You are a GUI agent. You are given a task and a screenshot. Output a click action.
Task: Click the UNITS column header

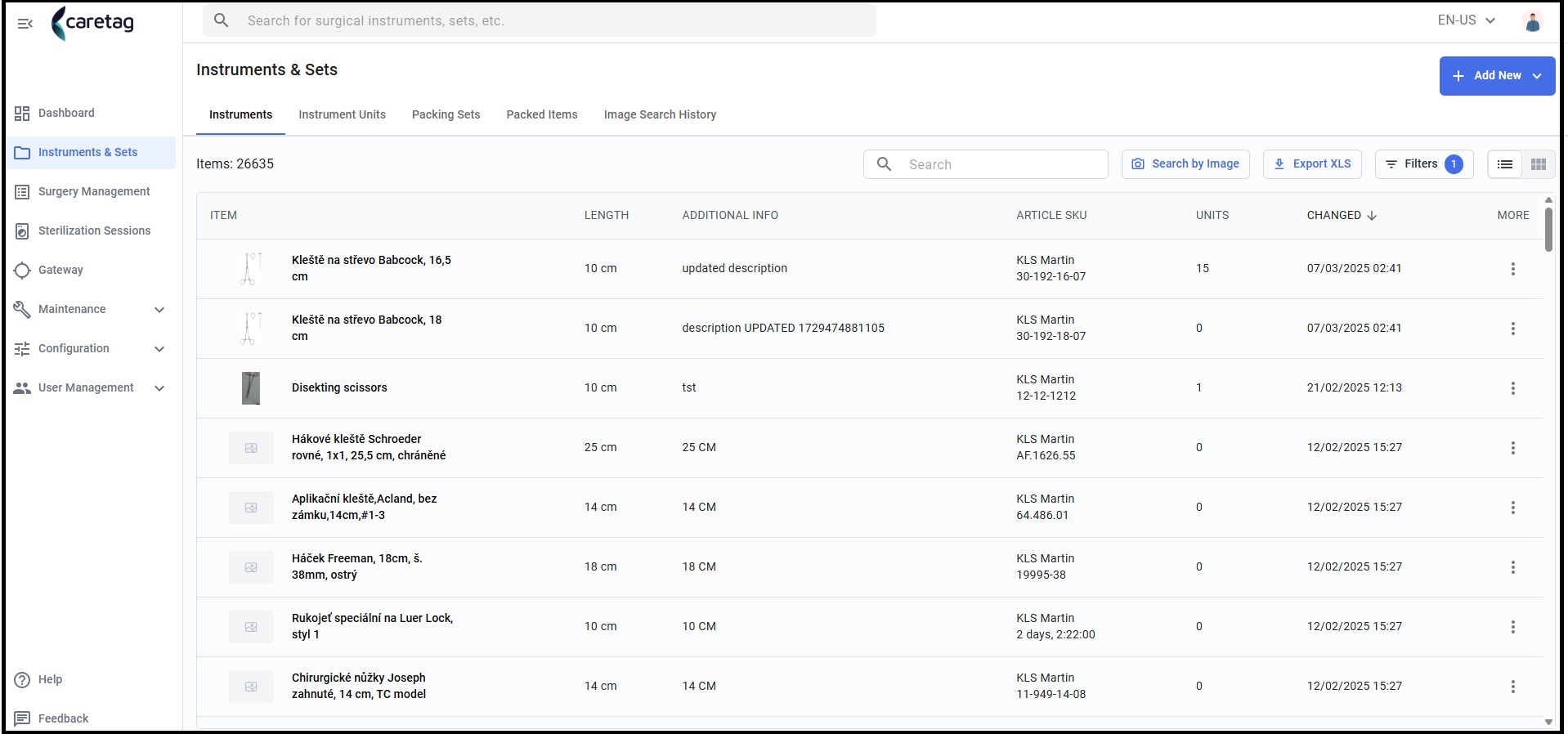coord(1212,216)
